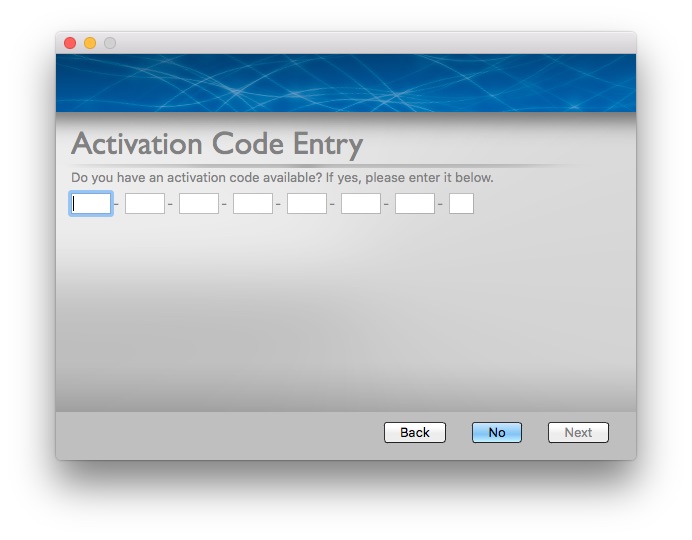The width and height of the screenshot is (692, 540).
Task: Click the second activation code field
Action: coord(145,203)
